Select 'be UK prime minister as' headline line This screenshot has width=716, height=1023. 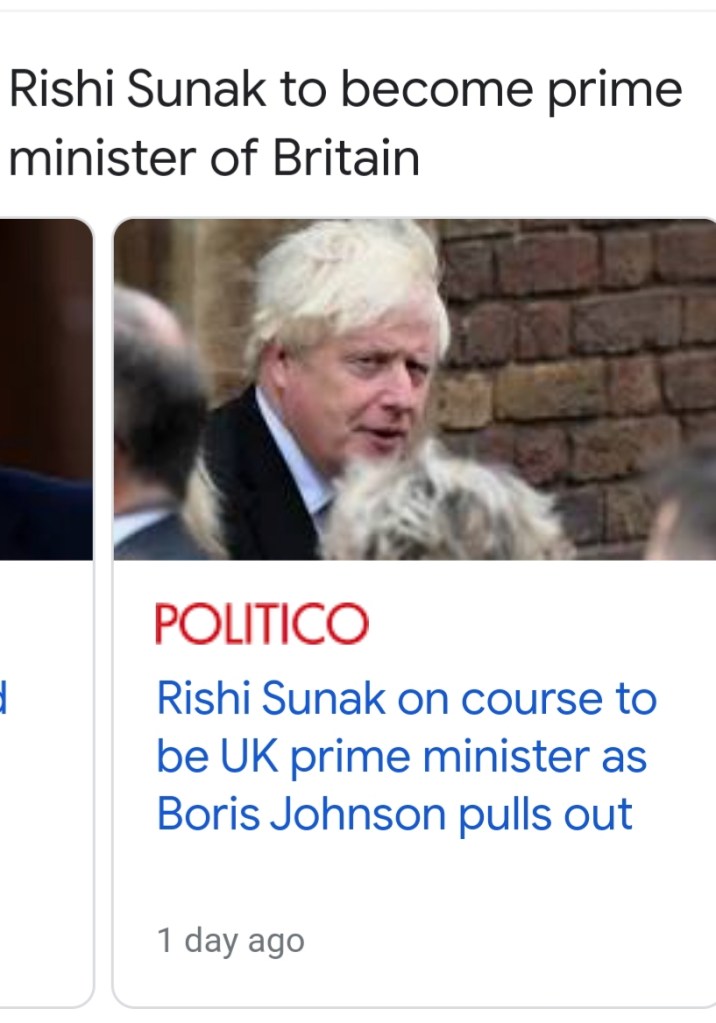(x=401, y=757)
